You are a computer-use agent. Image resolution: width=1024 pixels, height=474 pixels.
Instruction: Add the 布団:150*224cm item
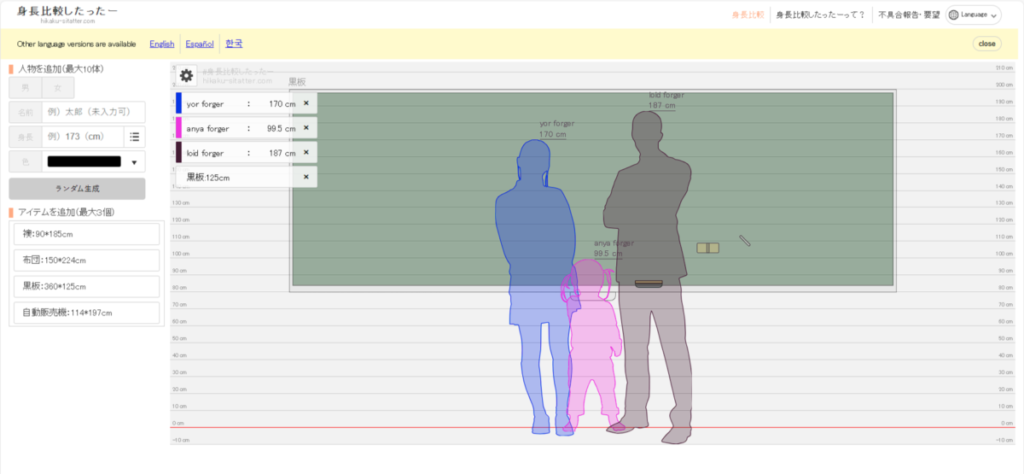pyautogui.click(x=87, y=260)
